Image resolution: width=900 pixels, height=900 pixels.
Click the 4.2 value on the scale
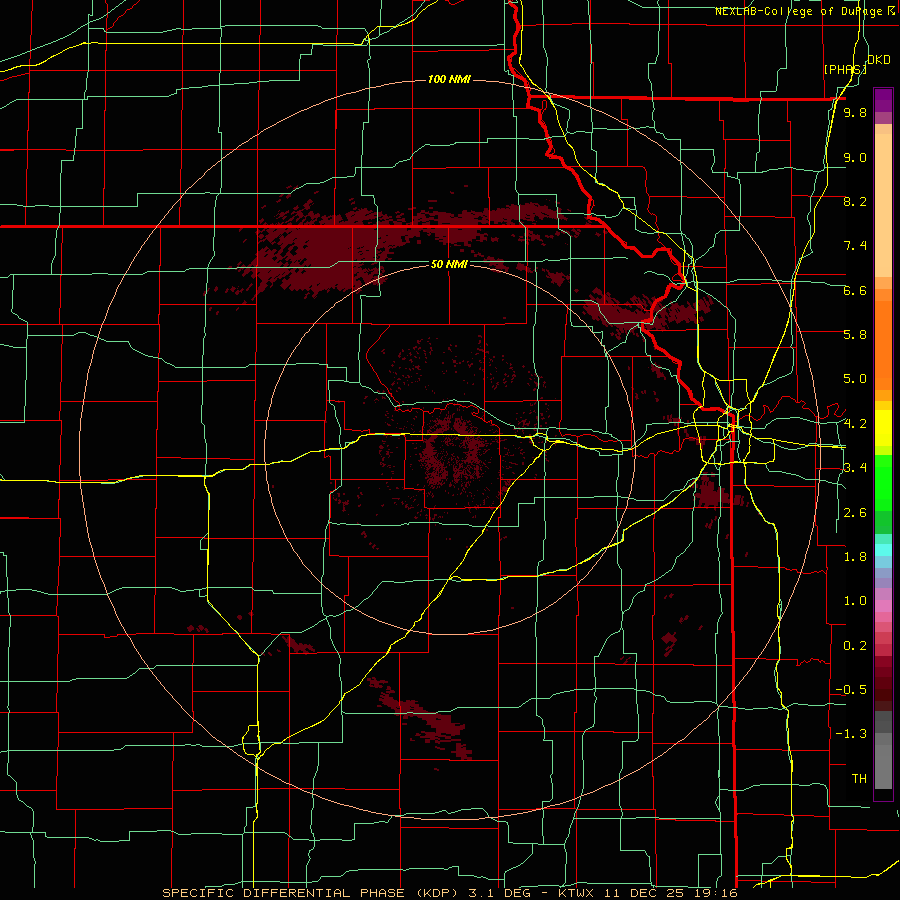click(x=855, y=424)
